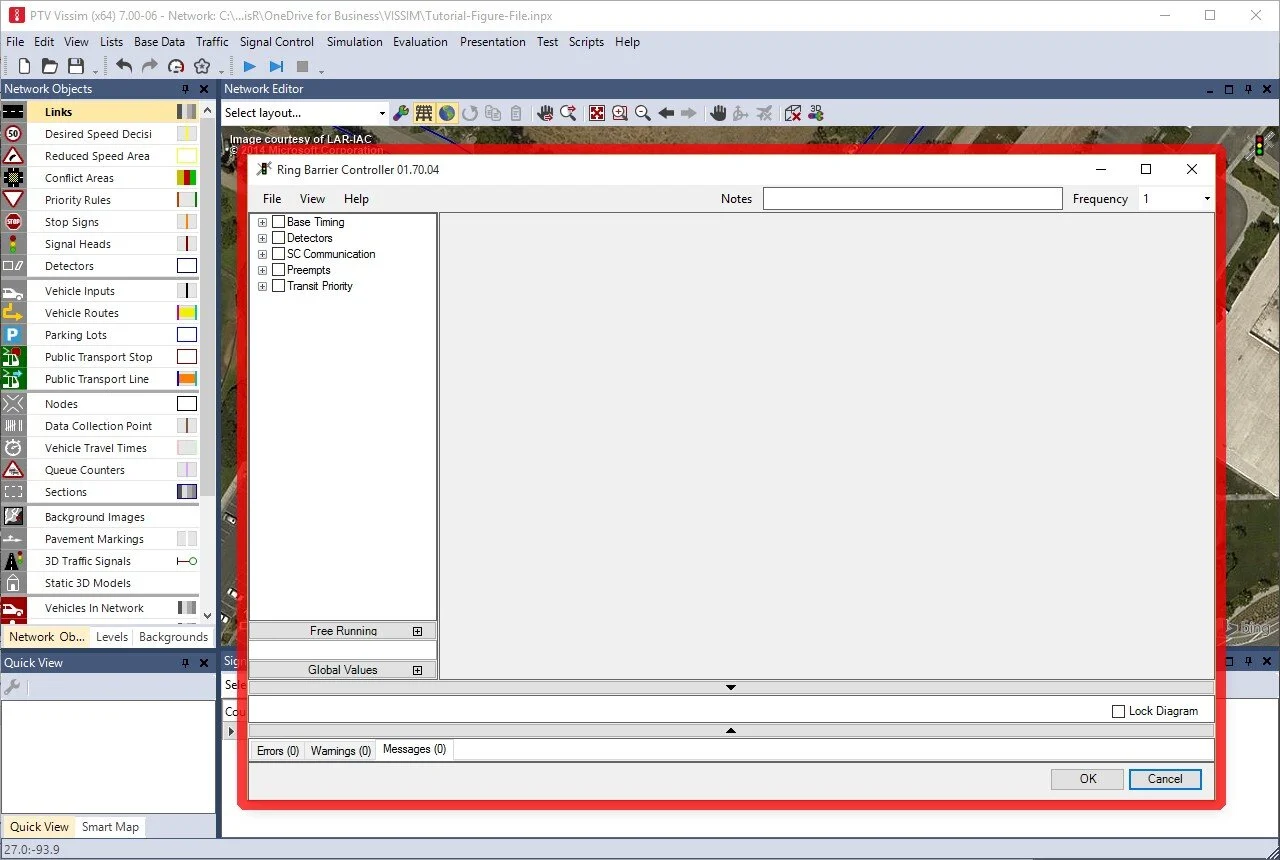Viewport: 1280px width, 860px height.
Task: Enable the Base Timing checkbox
Action: [278, 221]
